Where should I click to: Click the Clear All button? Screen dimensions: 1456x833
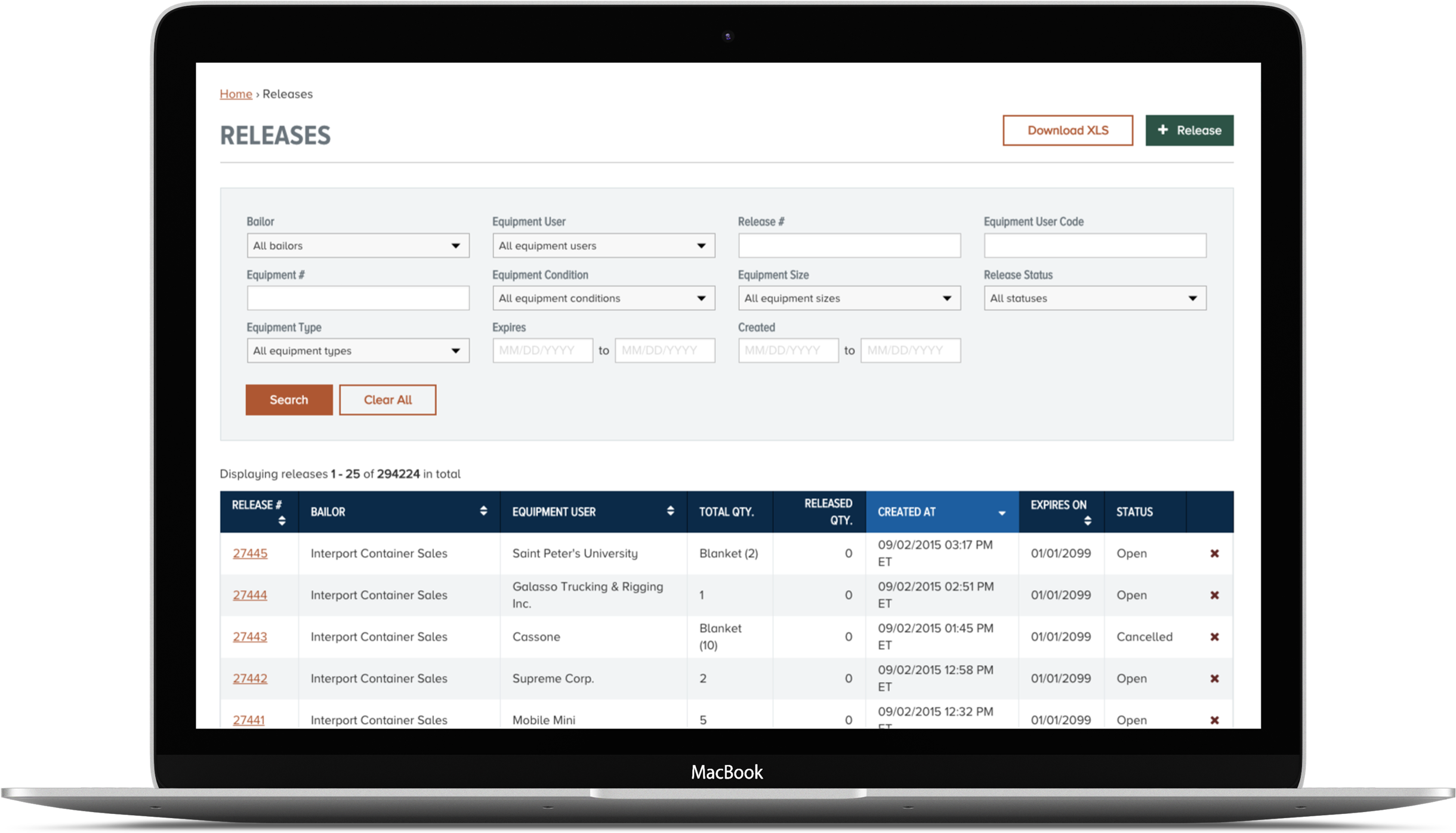point(387,400)
